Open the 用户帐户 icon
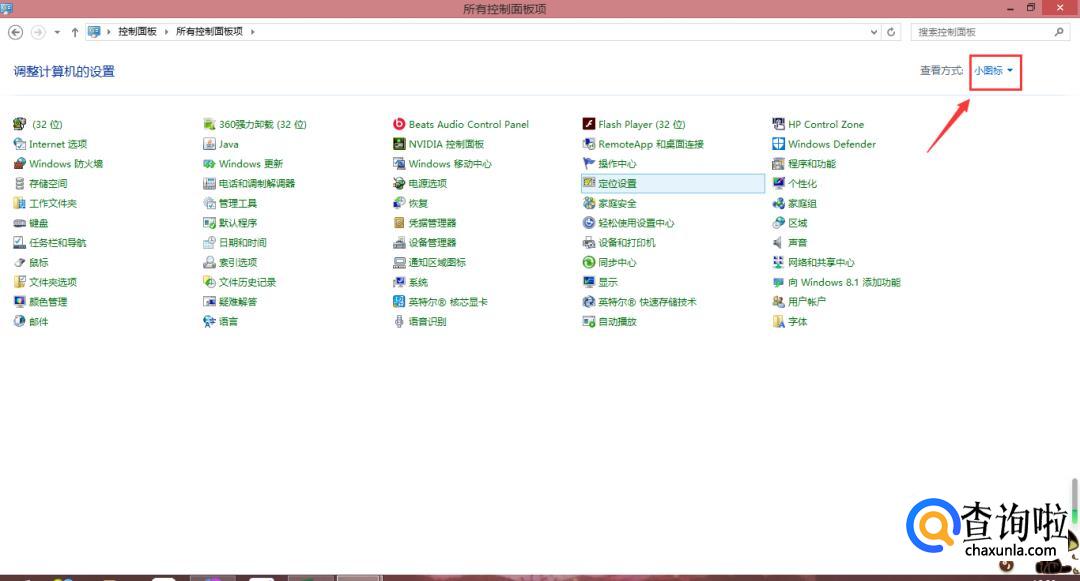Viewport: 1080px width, 581px height. click(778, 302)
